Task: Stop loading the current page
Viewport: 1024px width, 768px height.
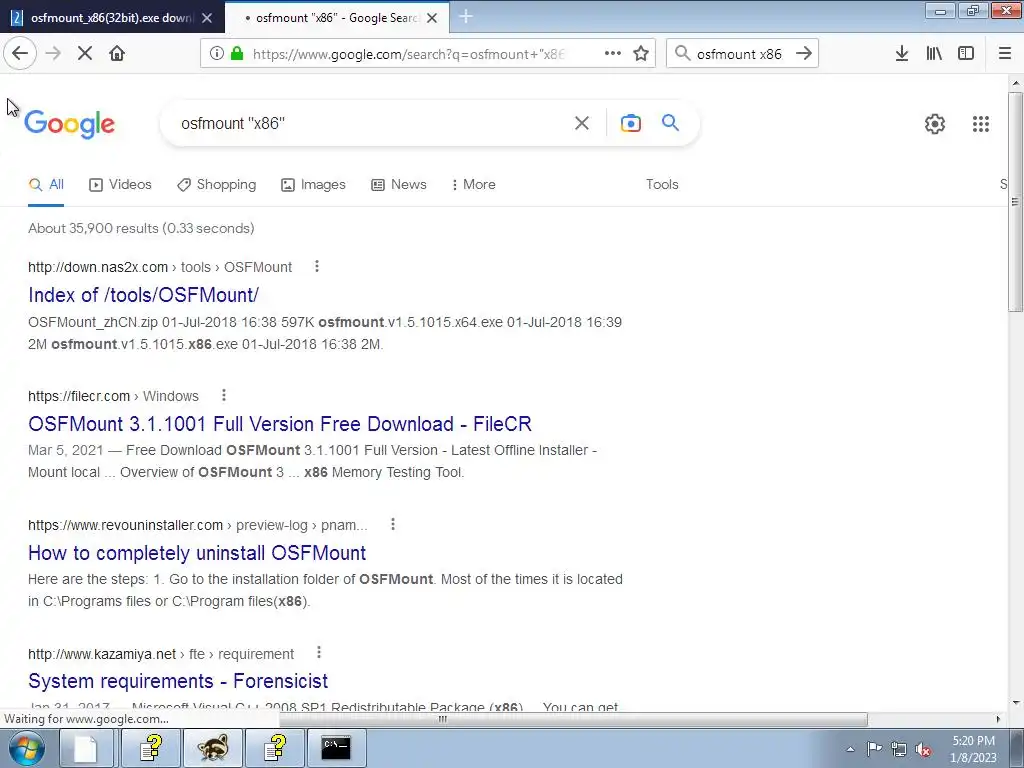Action: pyautogui.click(x=85, y=54)
